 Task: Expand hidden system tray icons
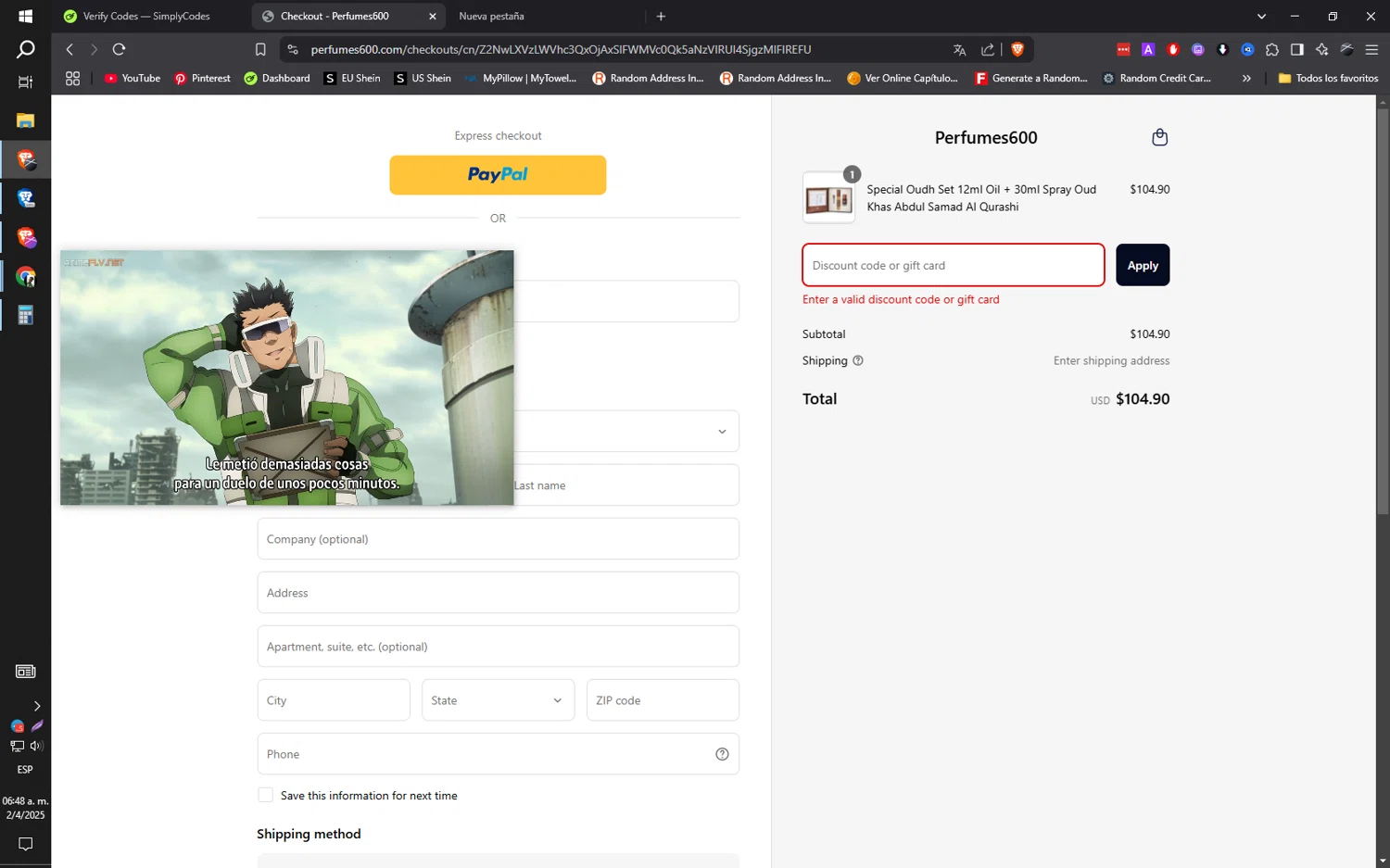click(36, 706)
